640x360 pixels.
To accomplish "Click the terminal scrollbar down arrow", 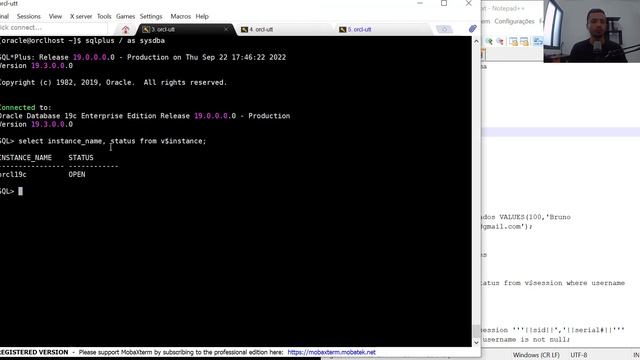I will click(476, 342).
